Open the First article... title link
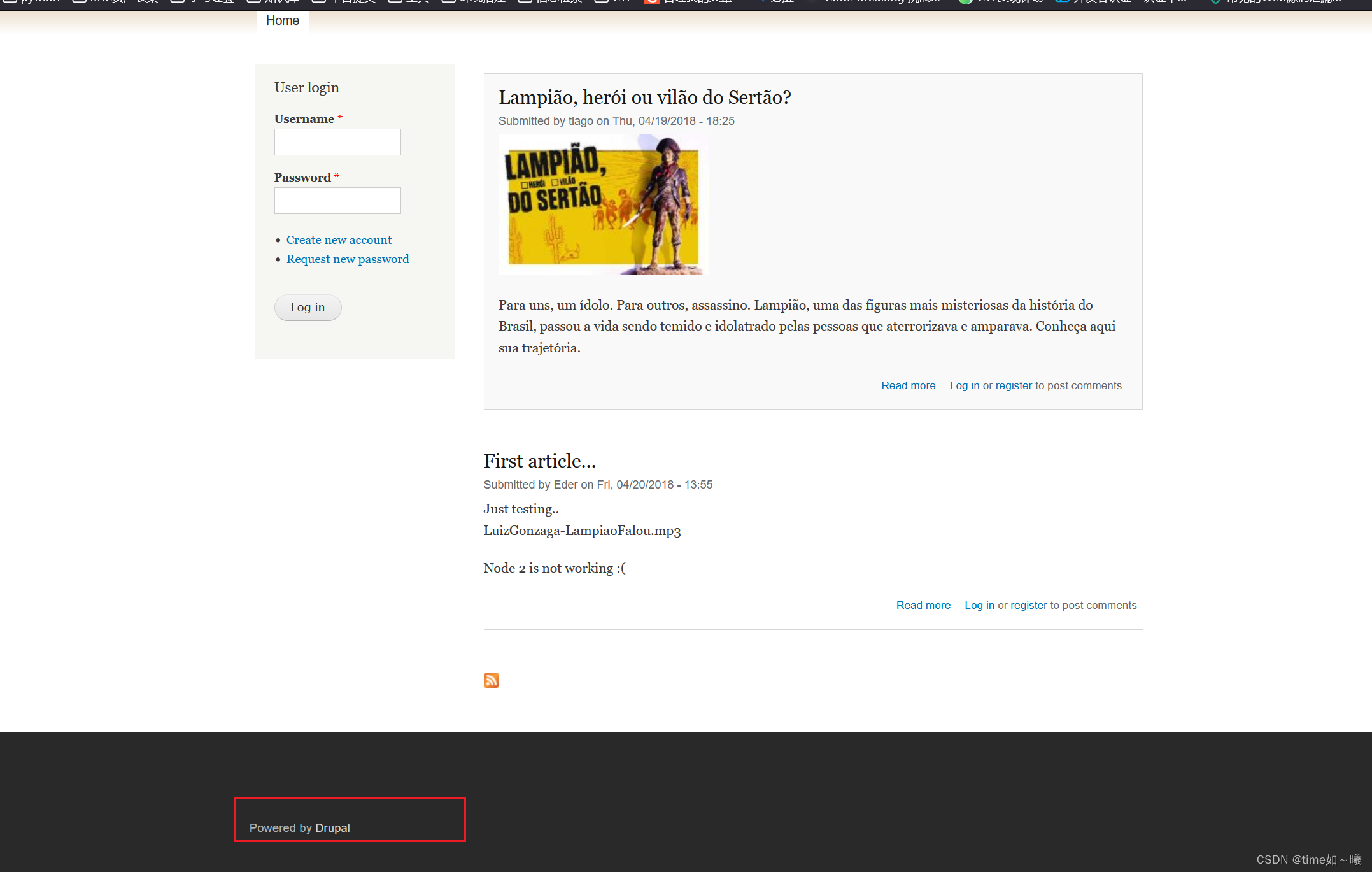Image resolution: width=1372 pixels, height=872 pixels. 539,461
